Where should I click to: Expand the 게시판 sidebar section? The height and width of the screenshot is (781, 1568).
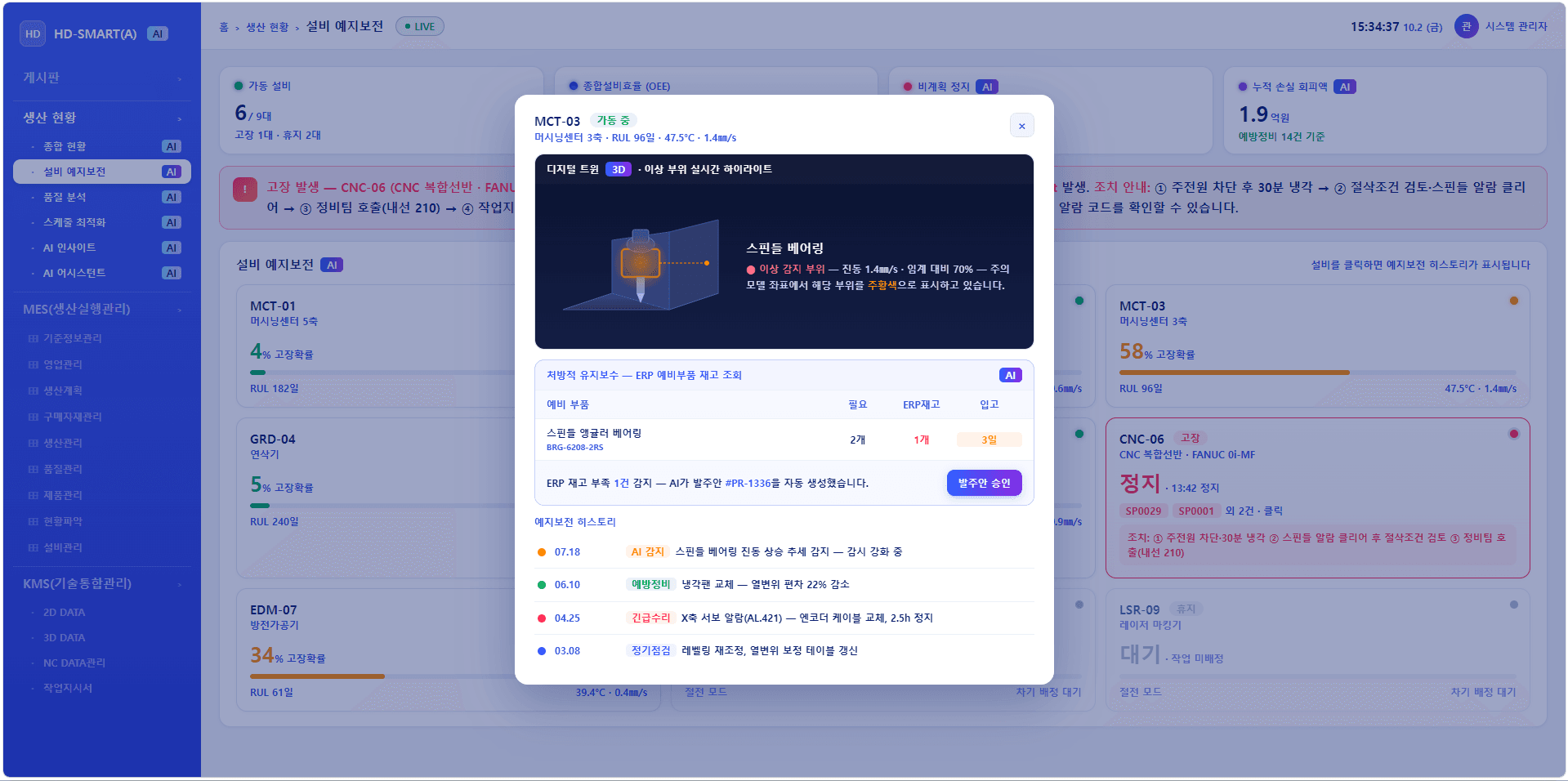(x=102, y=78)
